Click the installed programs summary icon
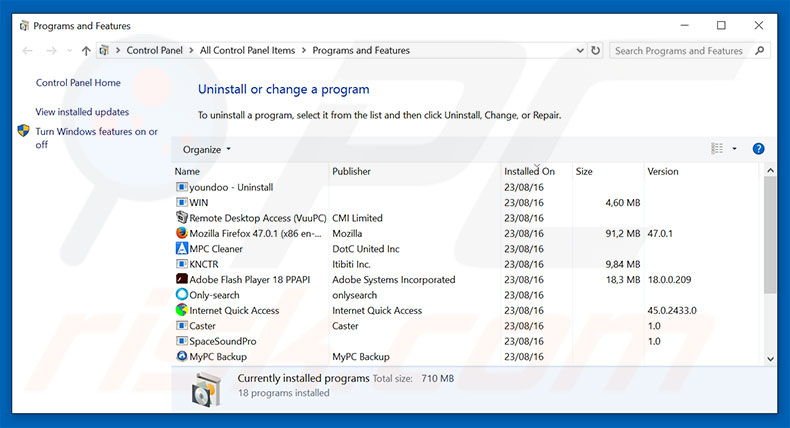Screen dimensions: 790x428 tap(206, 389)
